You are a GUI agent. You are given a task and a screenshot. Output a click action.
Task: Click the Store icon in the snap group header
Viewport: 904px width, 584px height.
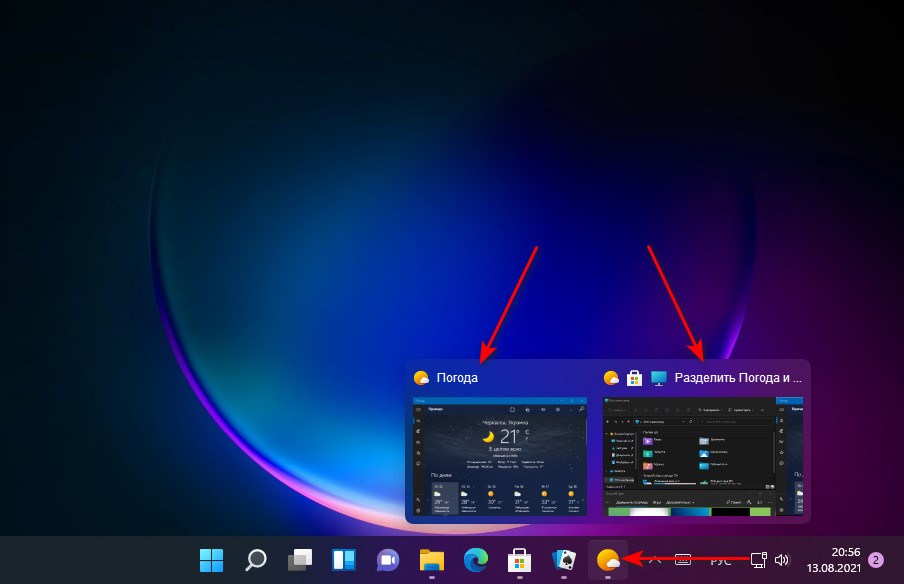(x=634, y=378)
